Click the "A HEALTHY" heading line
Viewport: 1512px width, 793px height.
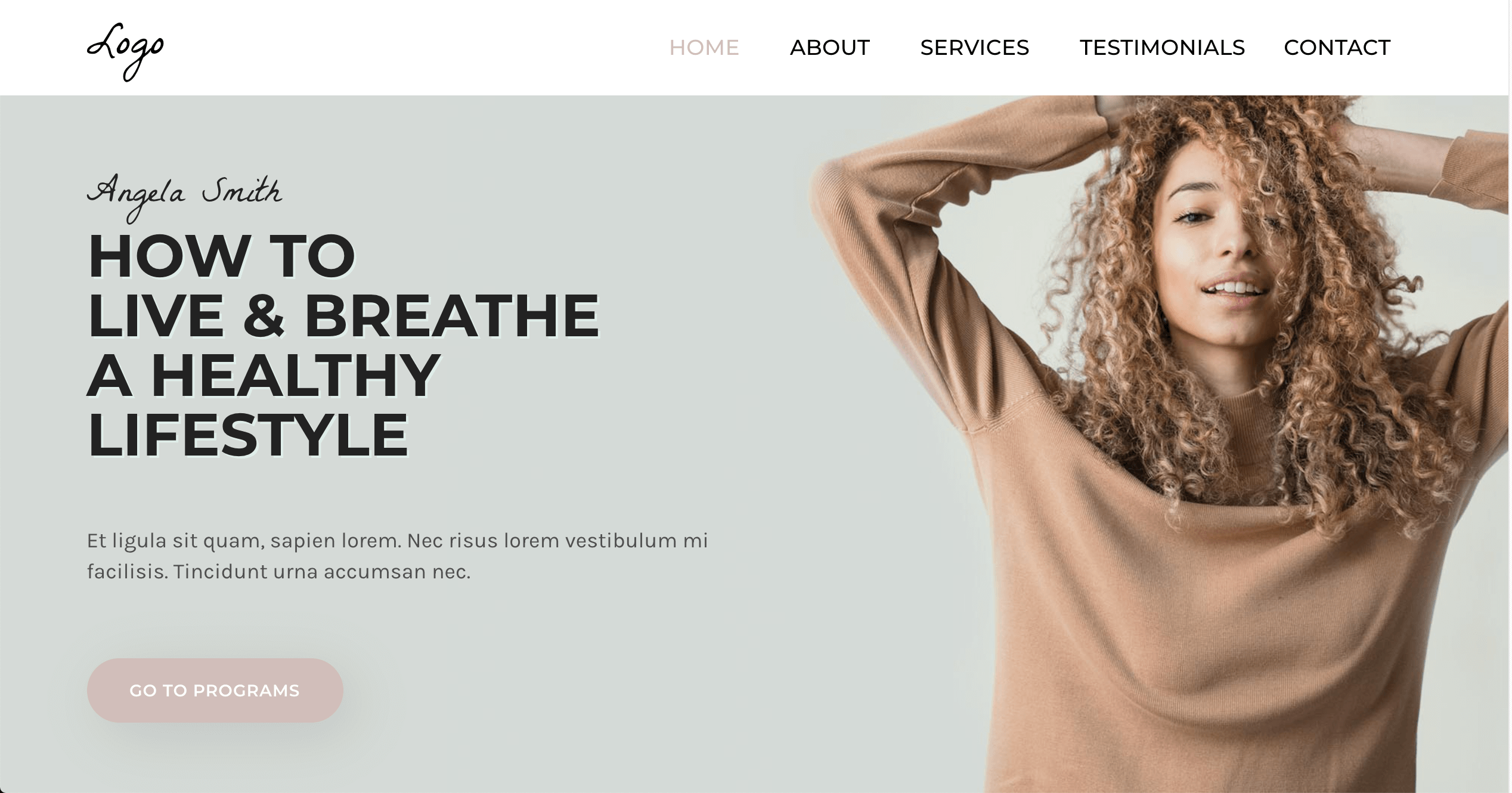coord(264,376)
